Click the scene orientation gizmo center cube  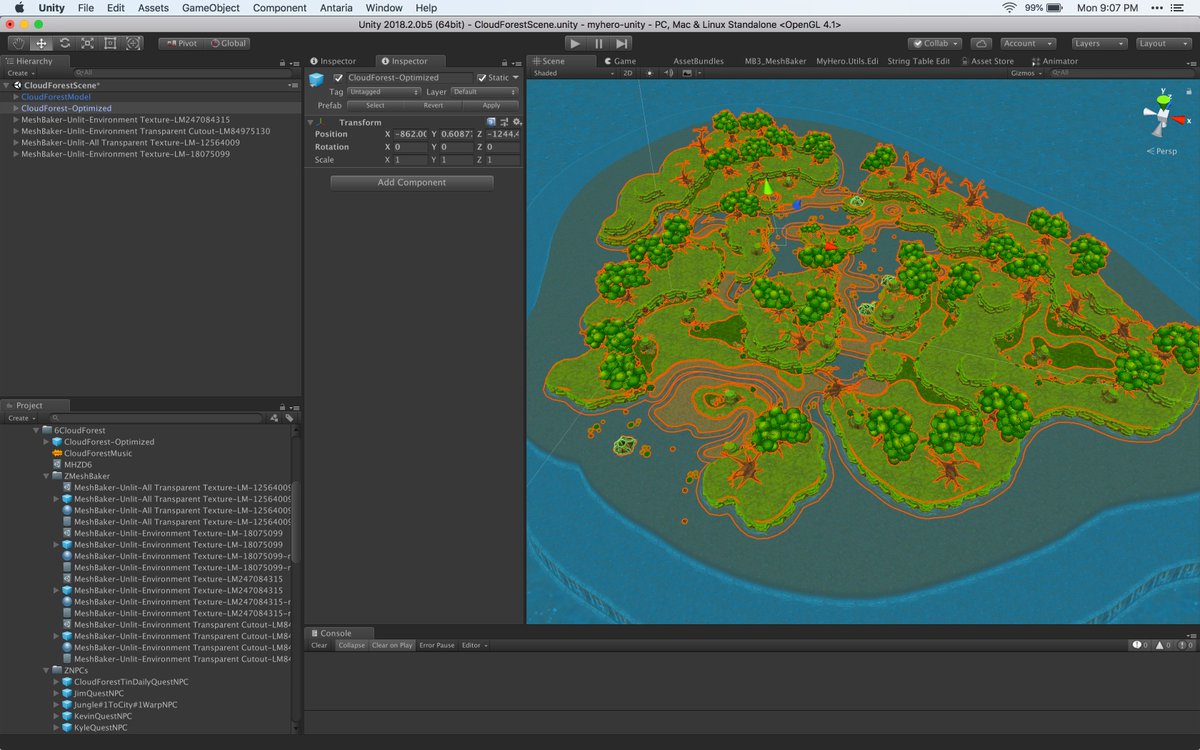point(1164,118)
